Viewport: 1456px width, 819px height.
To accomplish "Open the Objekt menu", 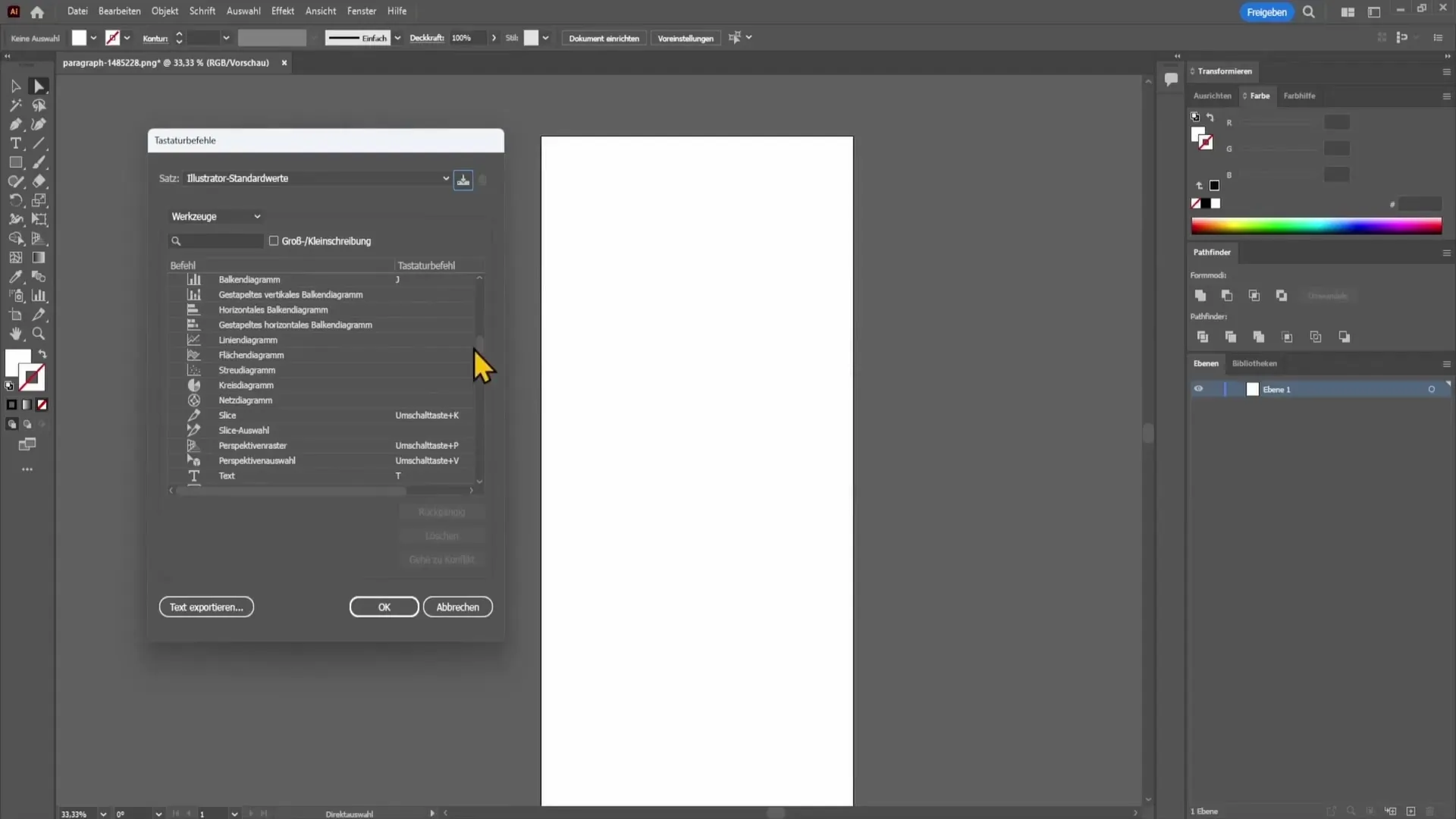I will [165, 11].
